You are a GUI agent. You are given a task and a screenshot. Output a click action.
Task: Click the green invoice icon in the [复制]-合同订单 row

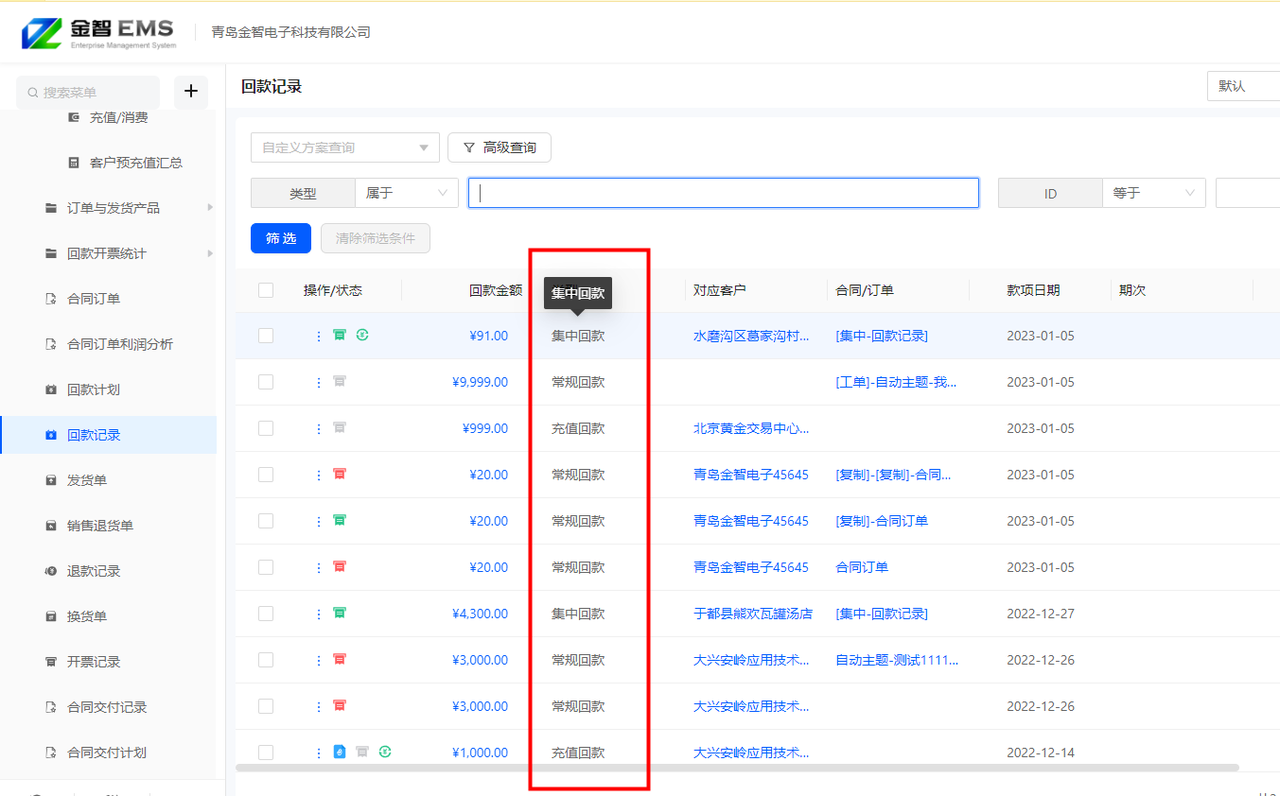click(339, 520)
